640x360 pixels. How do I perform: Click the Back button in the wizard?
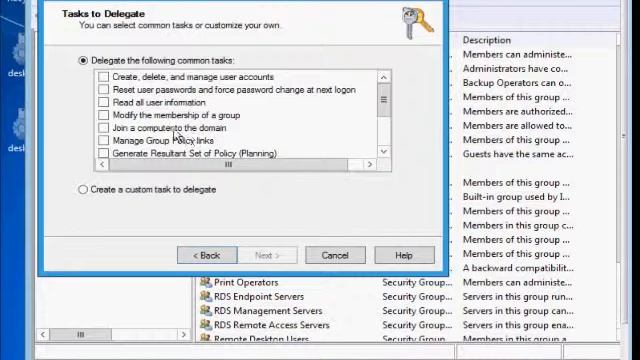(x=207, y=255)
